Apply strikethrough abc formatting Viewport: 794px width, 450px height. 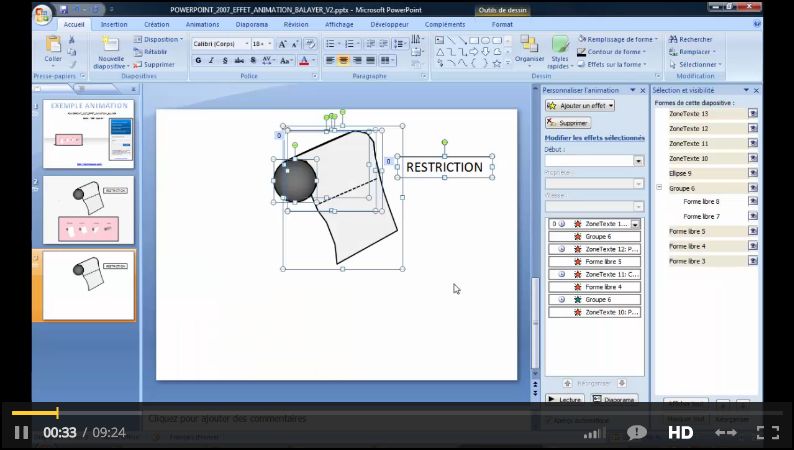pyautogui.click(x=239, y=61)
